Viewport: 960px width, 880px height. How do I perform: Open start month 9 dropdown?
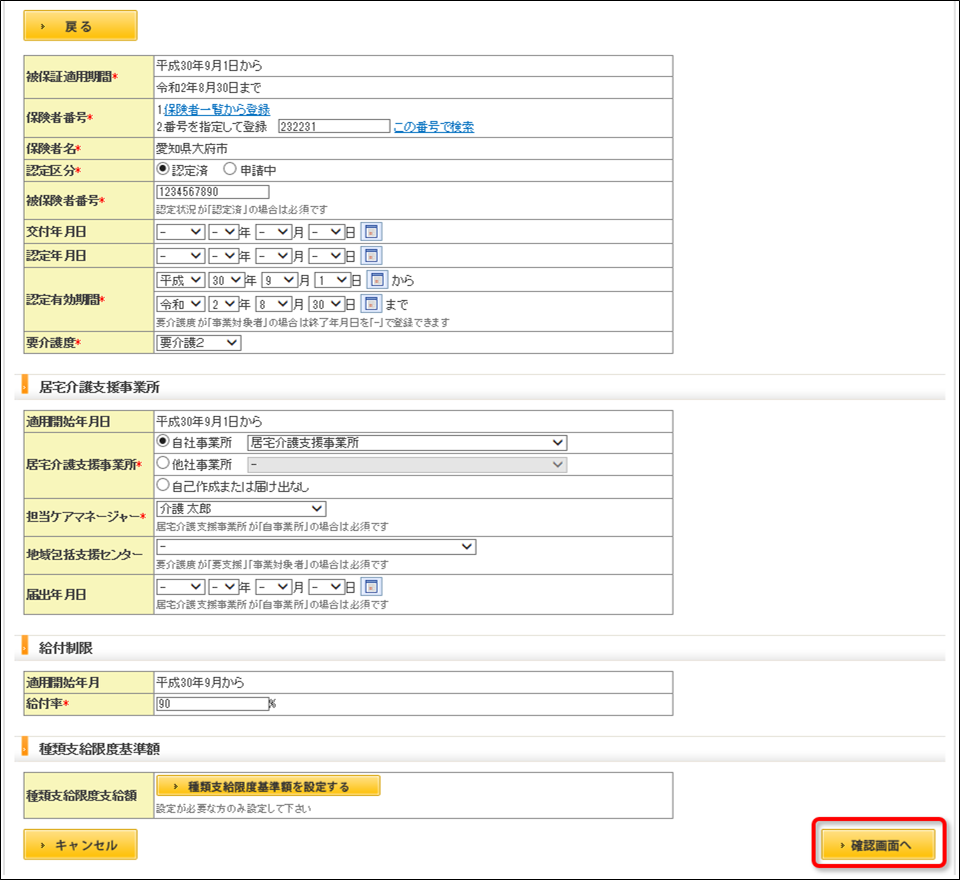coord(280,280)
